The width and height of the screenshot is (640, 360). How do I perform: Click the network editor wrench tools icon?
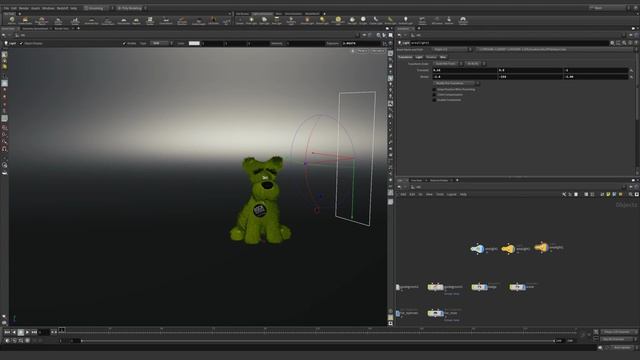[564, 194]
